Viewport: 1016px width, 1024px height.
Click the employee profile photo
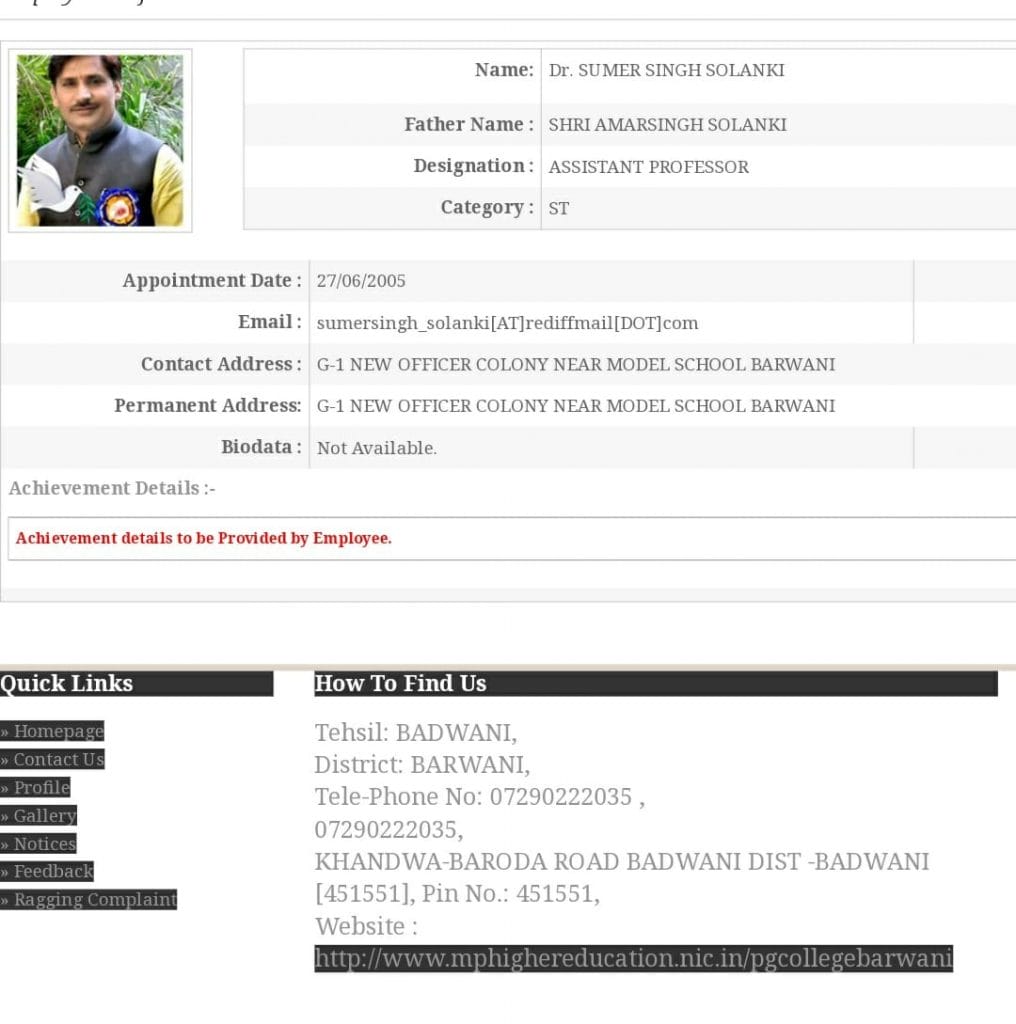click(x=100, y=141)
